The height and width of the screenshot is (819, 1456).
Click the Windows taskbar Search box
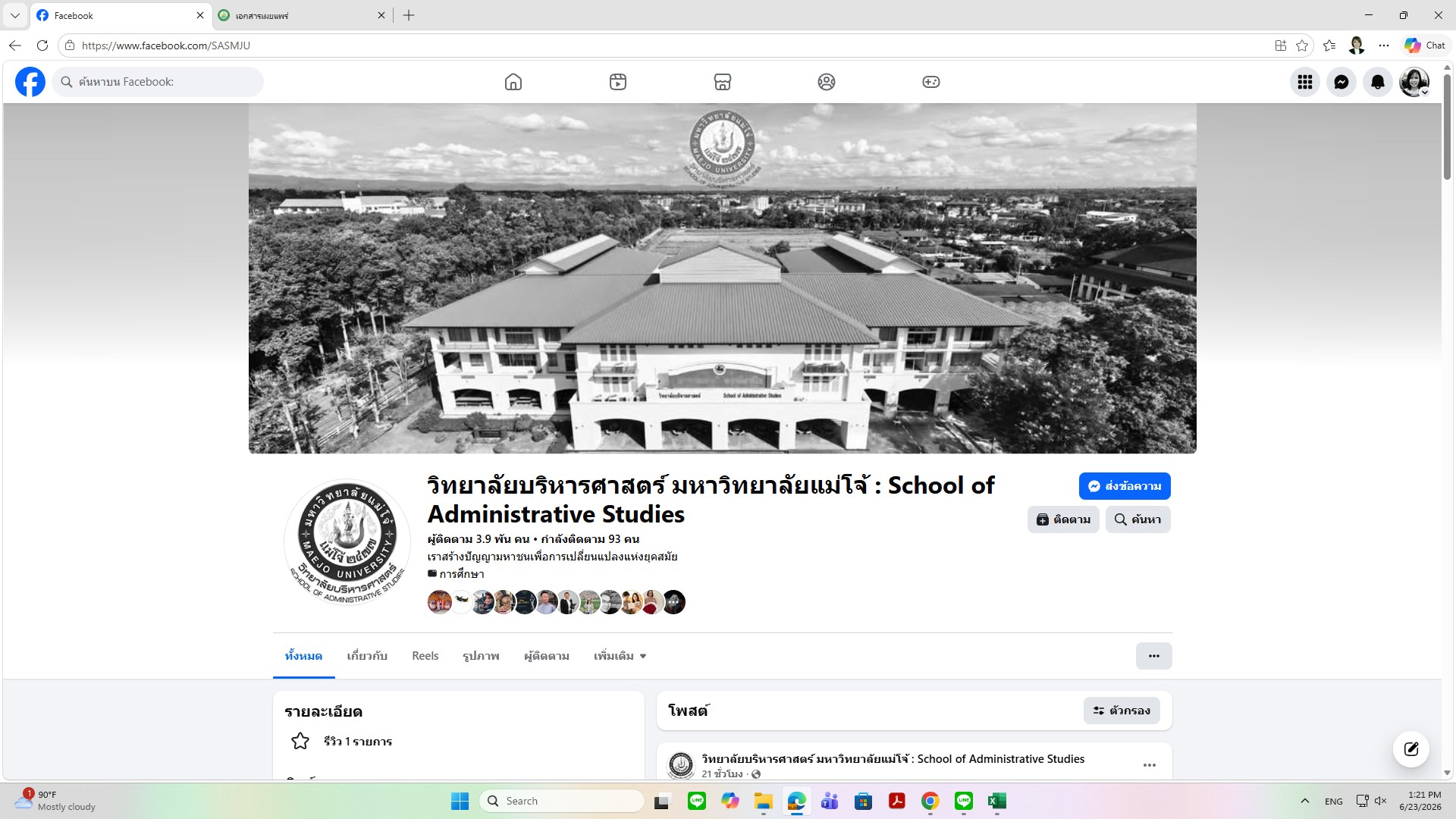click(x=561, y=801)
